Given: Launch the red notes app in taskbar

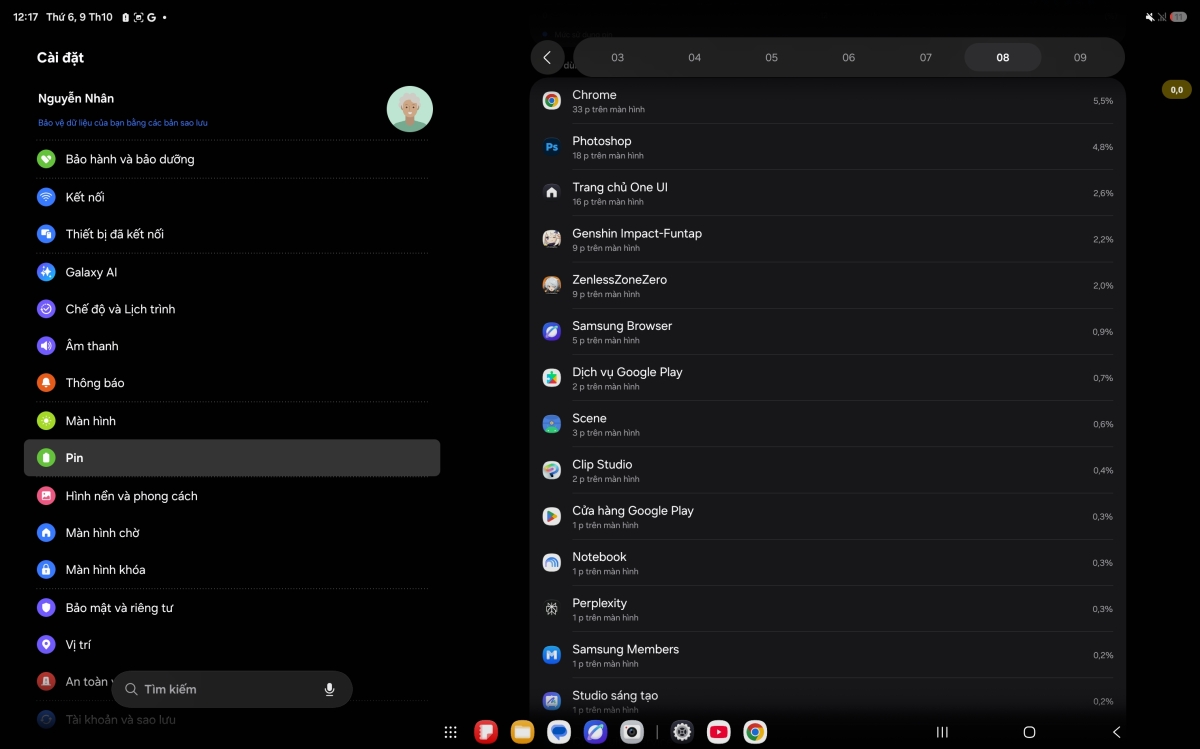Looking at the screenshot, I should [486, 733].
